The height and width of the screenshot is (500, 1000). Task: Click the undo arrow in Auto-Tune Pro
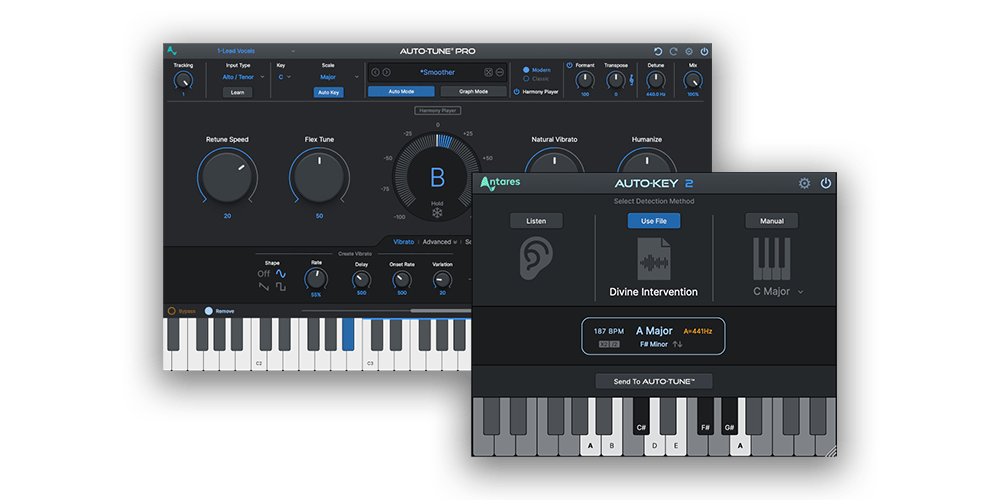coord(657,51)
